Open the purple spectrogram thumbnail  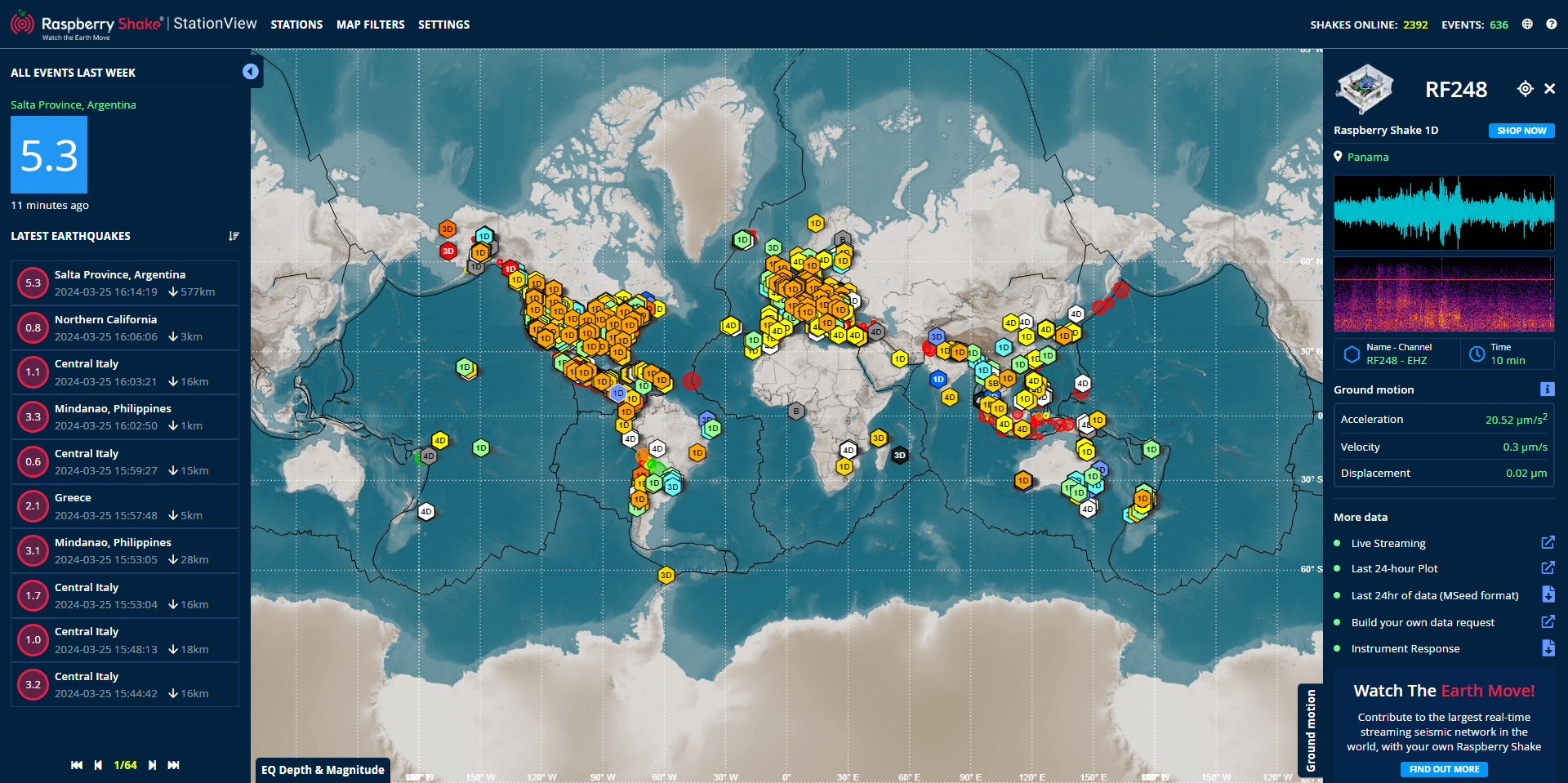point(1444,294)
